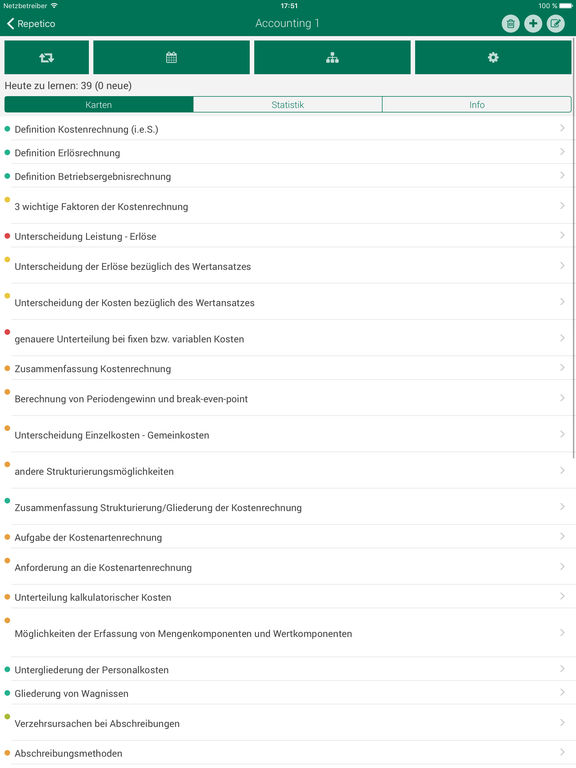This screenshot has height=768, width=576.
Task: Open card Verzehrsursachen bei Abschreibungen
Action: click(288, 722)
